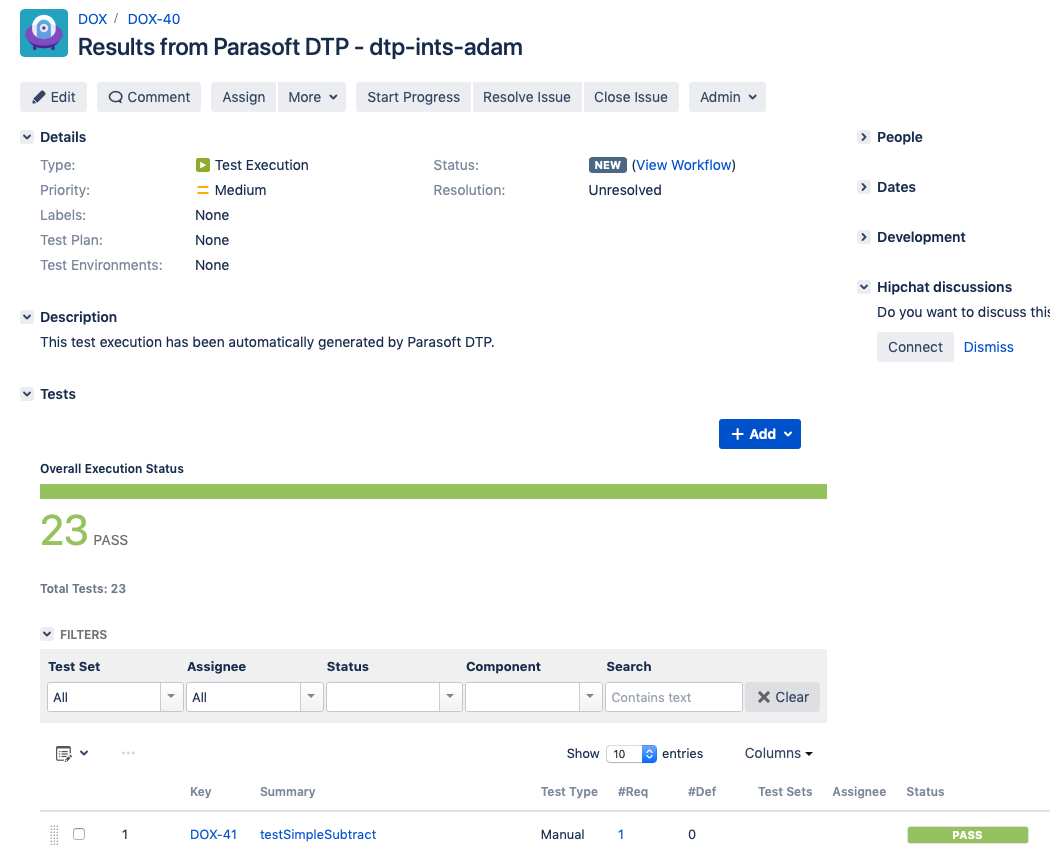This screenshot has height=855, width=1050.
Task: Collapse the Details section
Action: [27, 137]
